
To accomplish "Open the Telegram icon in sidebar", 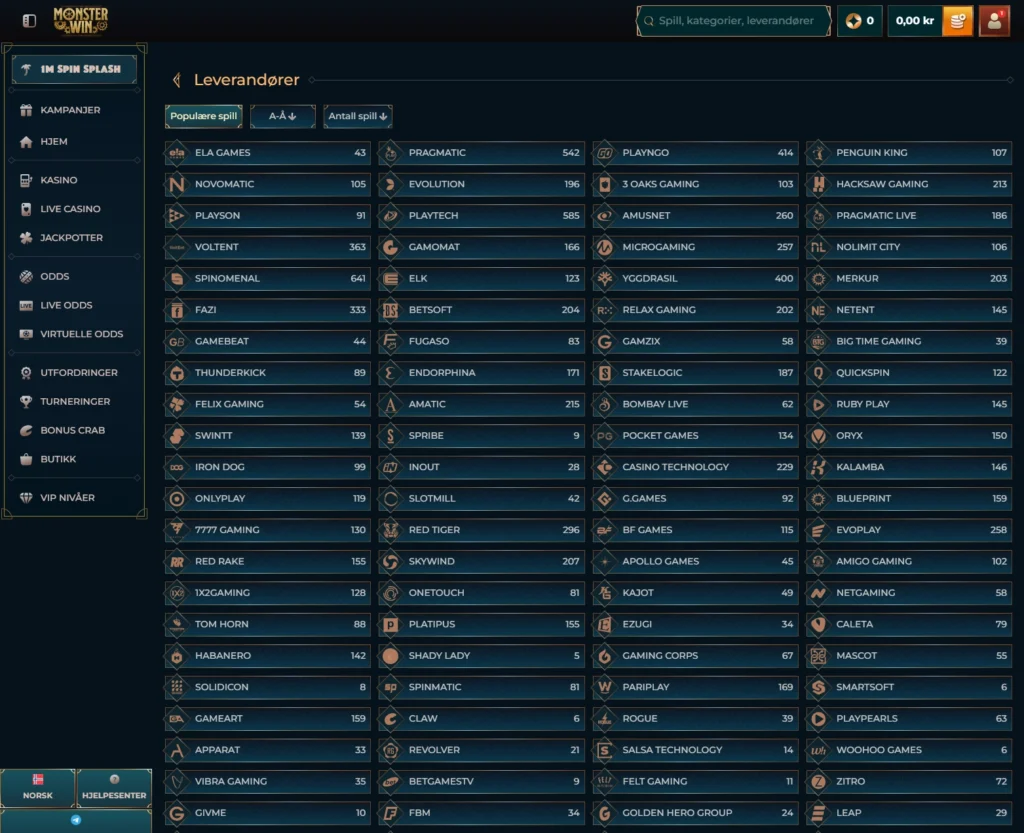I will 76,820.
